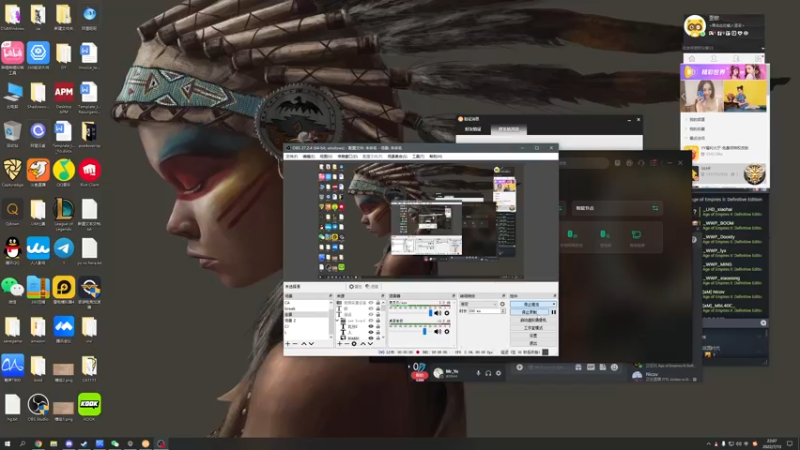Open KOOK desktop shortcut
Image resolution: width=800 pixels, height=450 pixels.
coord(89,407)
